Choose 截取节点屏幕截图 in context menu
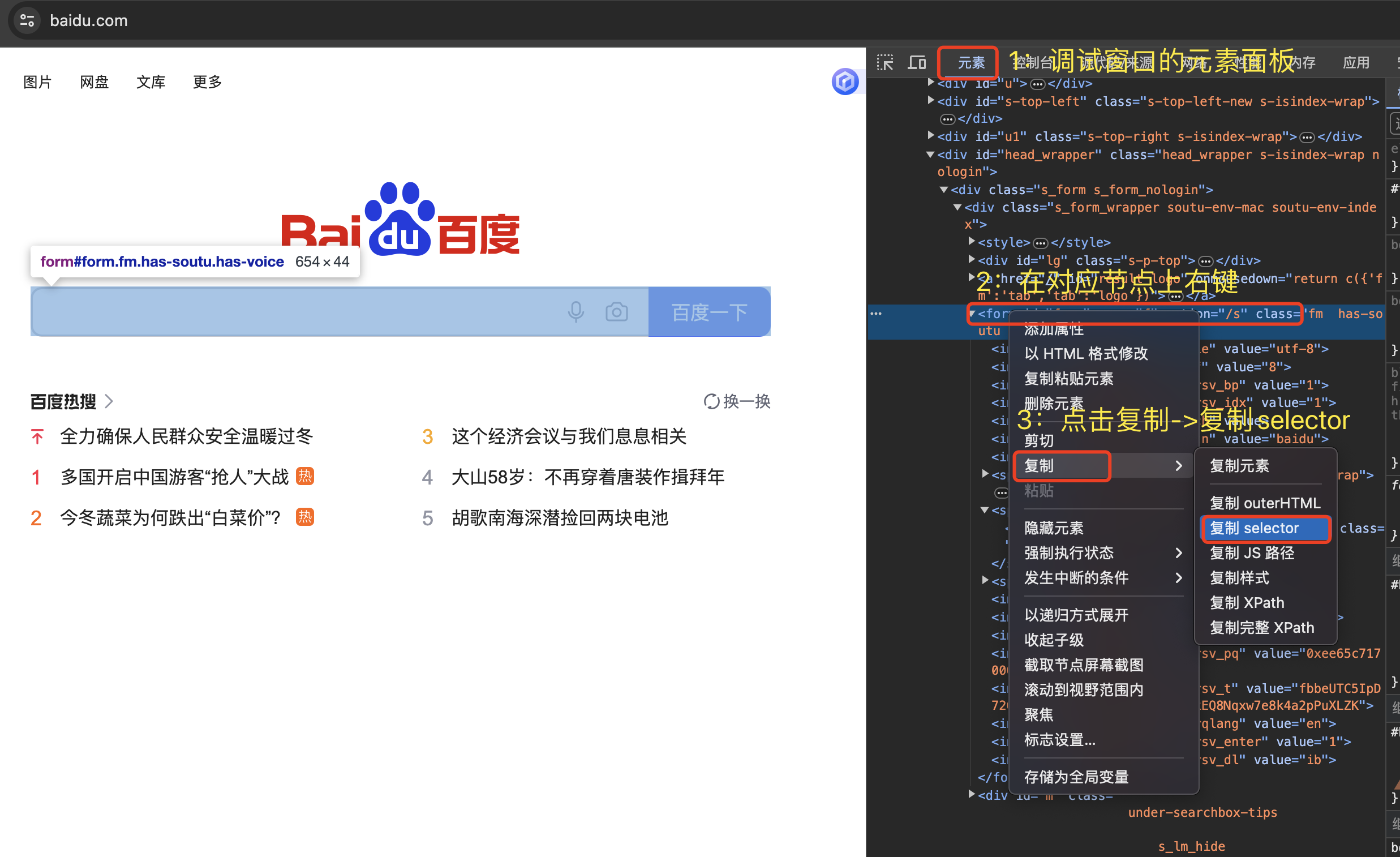Screen dimensions: 1400x857 1103,665
